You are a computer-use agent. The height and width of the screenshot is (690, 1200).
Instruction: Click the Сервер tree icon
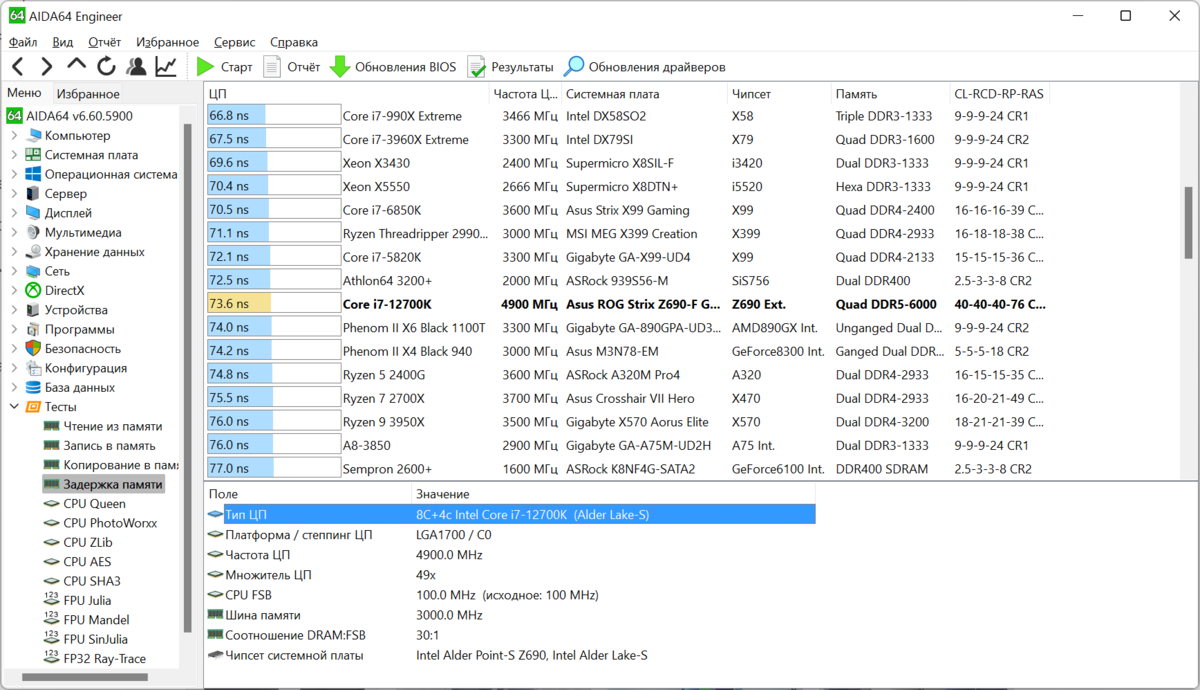point(34,194)
